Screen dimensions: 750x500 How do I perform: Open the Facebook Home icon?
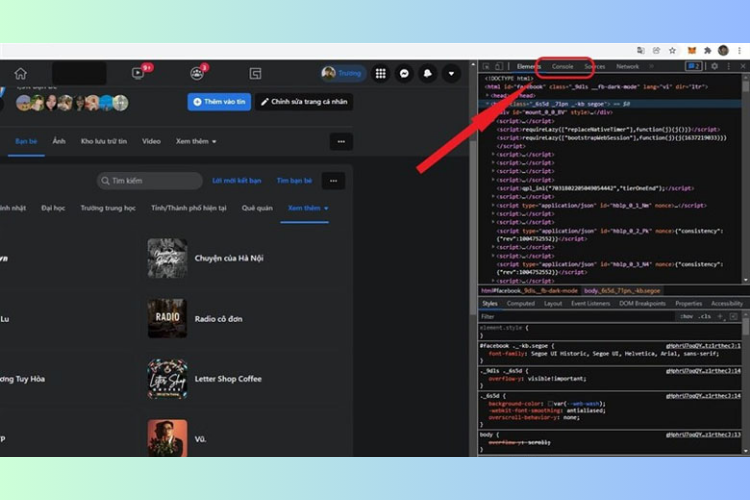[x=20, y=73]
